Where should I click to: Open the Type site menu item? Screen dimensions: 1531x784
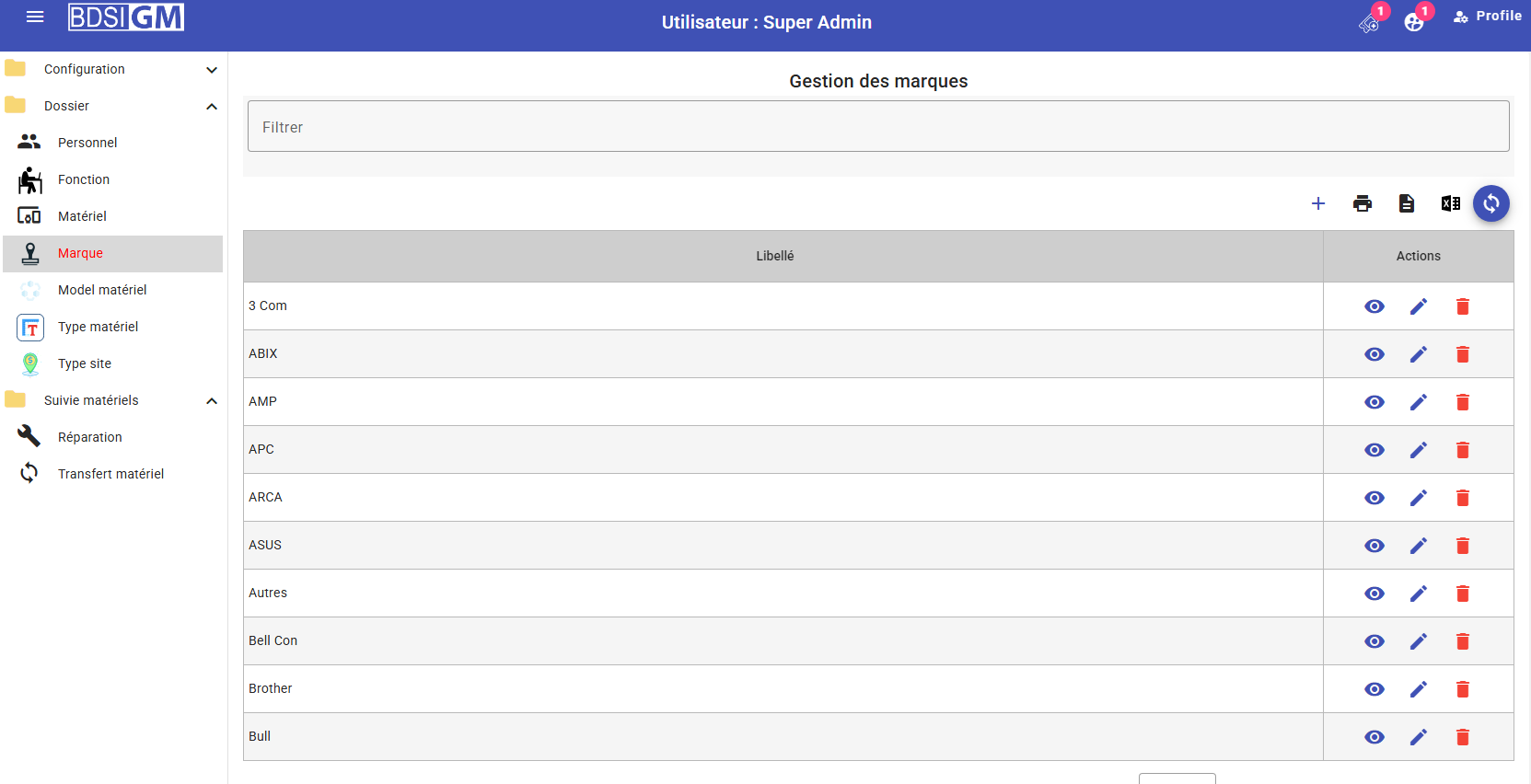pyautogui.click(x=112, y=363)
